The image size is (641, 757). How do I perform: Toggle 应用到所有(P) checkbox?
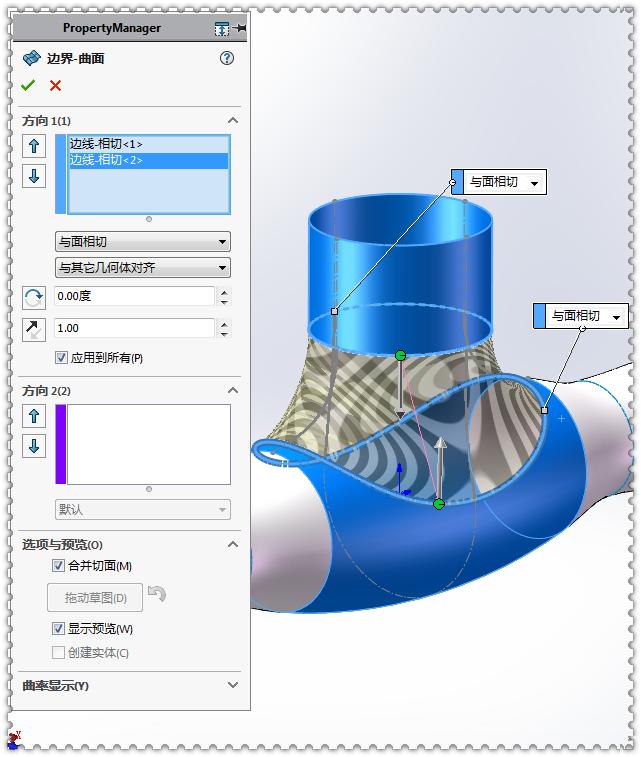click(61, 358)
